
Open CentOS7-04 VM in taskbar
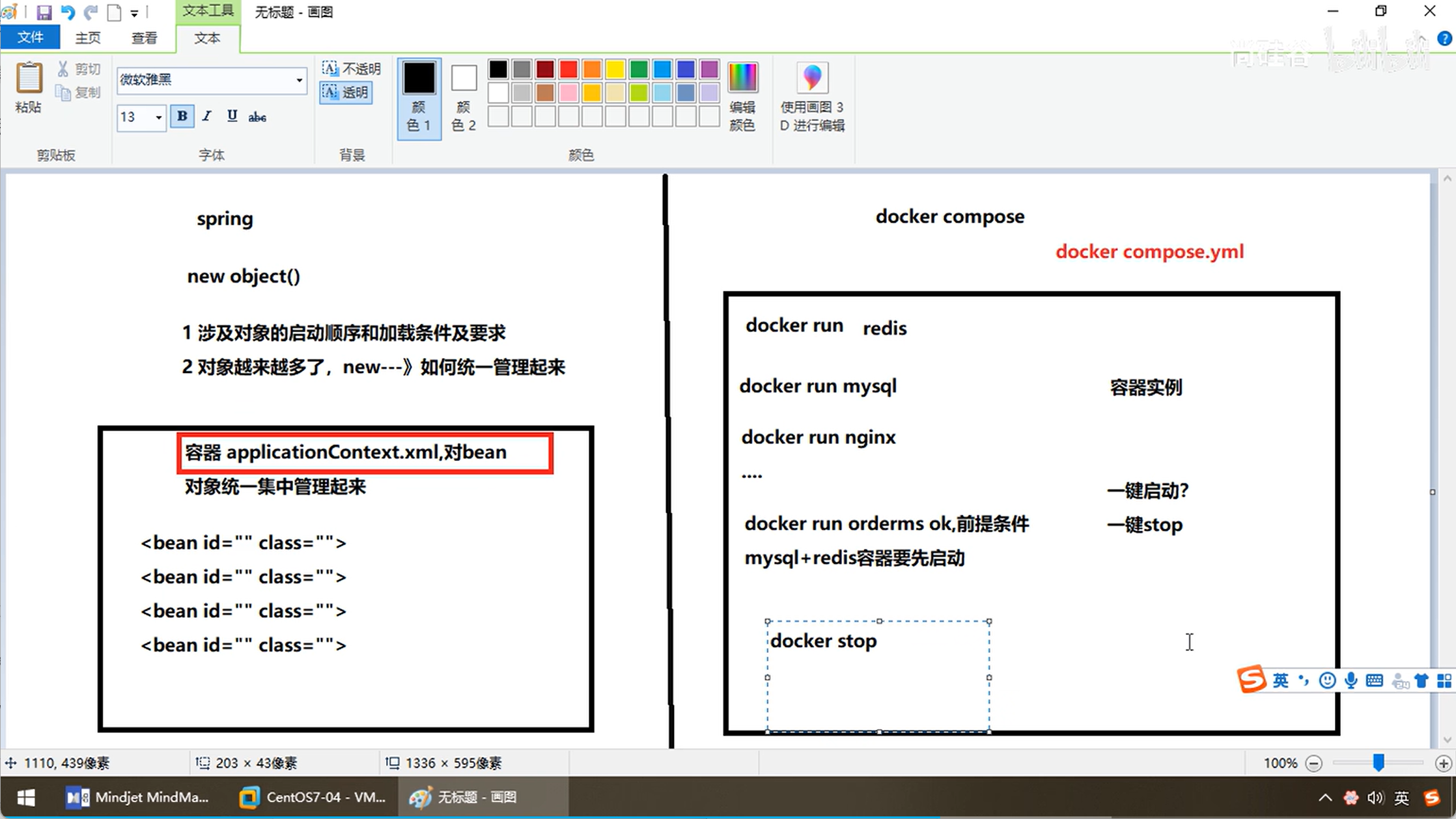[x=313, y=797]
